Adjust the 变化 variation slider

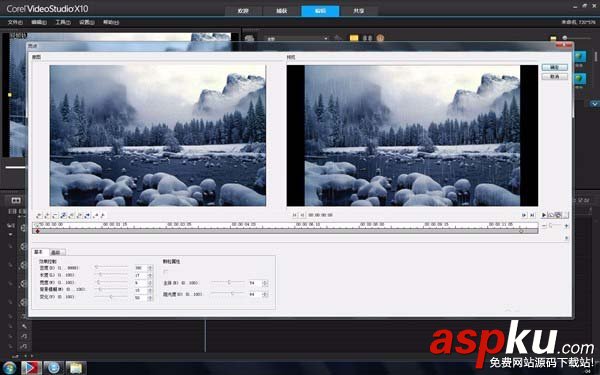pos(111,297)
